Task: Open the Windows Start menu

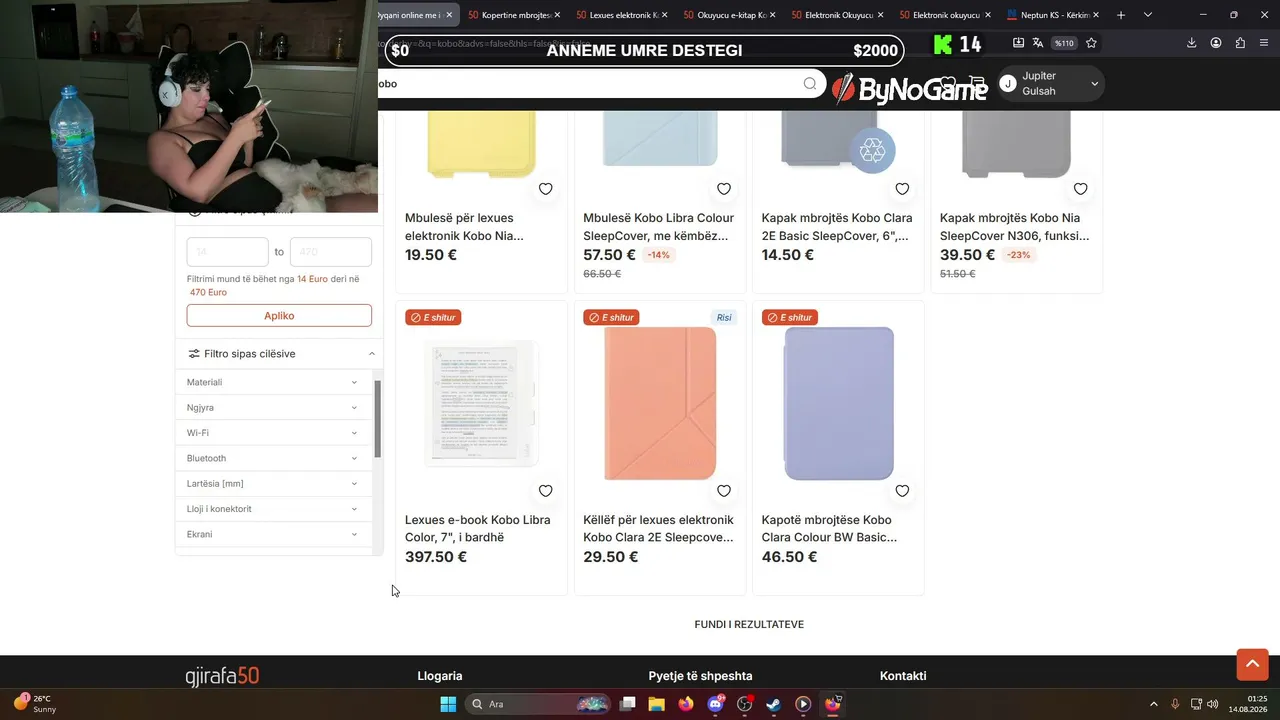Action: (448, 704)
